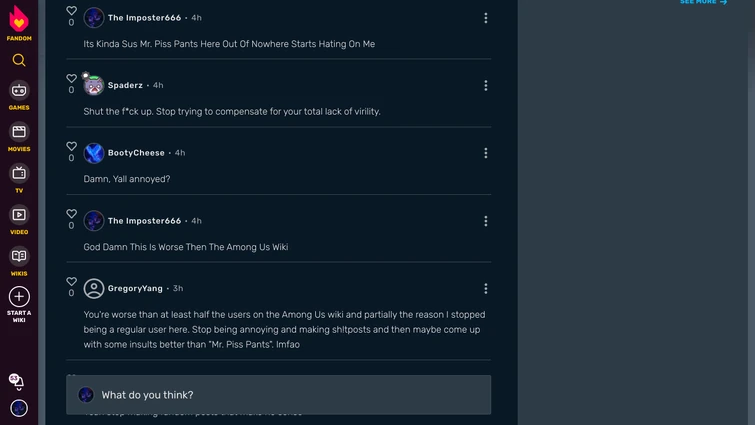Click Spaderz's profile avatar

tap(94, 86)
